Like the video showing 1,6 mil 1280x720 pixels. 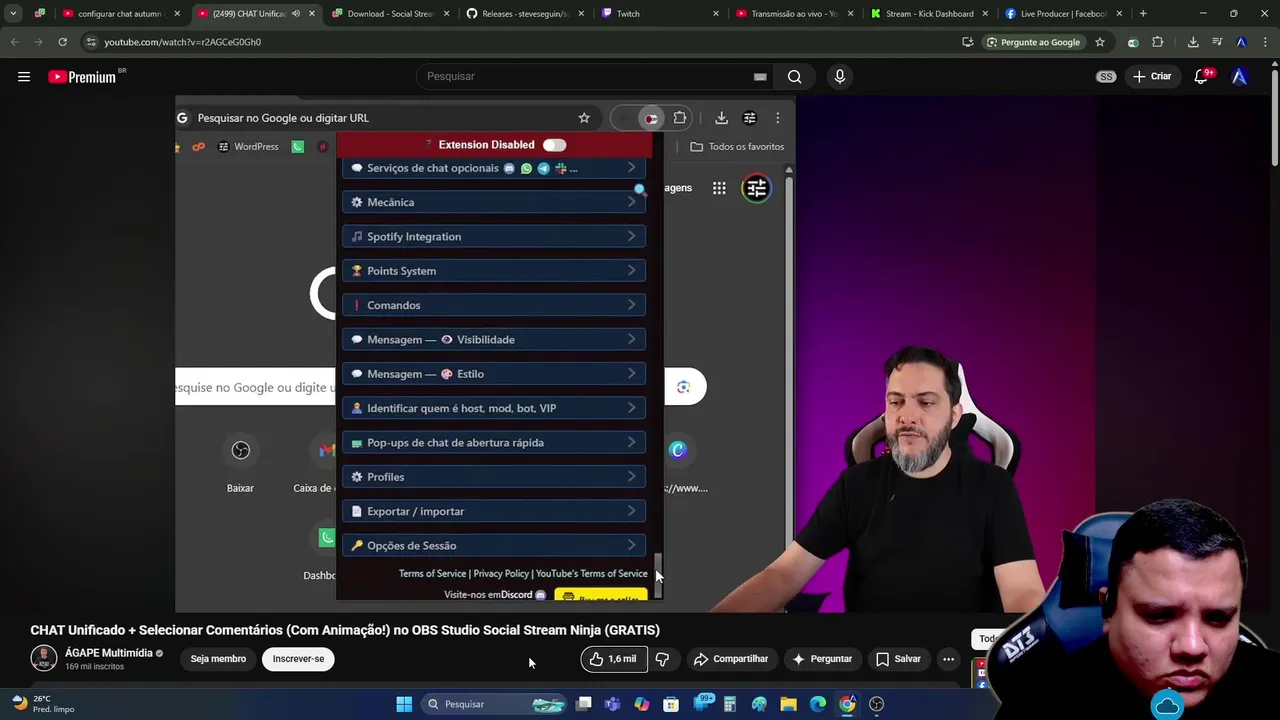[x=613, y=659]
